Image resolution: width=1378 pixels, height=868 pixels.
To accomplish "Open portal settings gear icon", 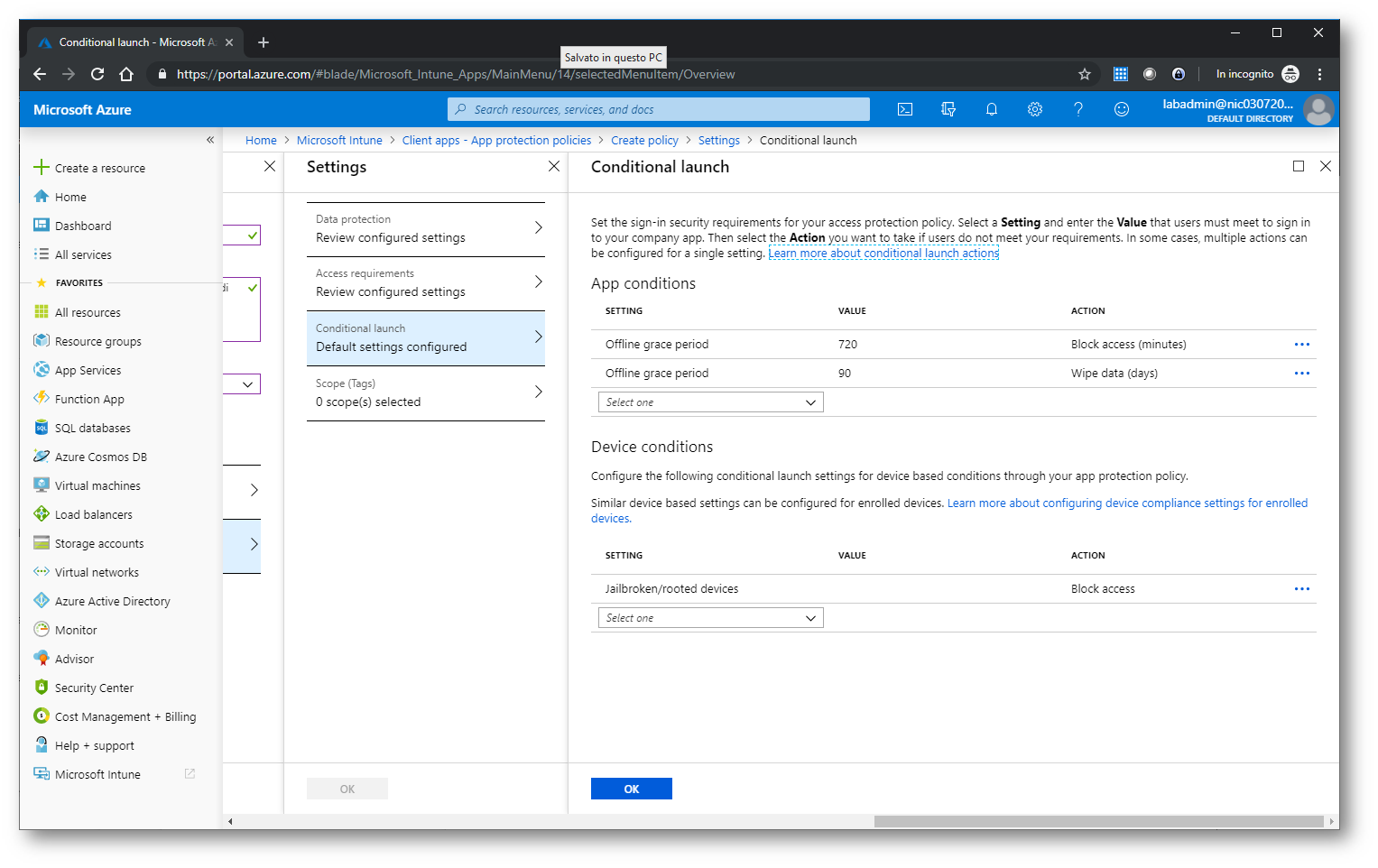I will coord(1035,109).
